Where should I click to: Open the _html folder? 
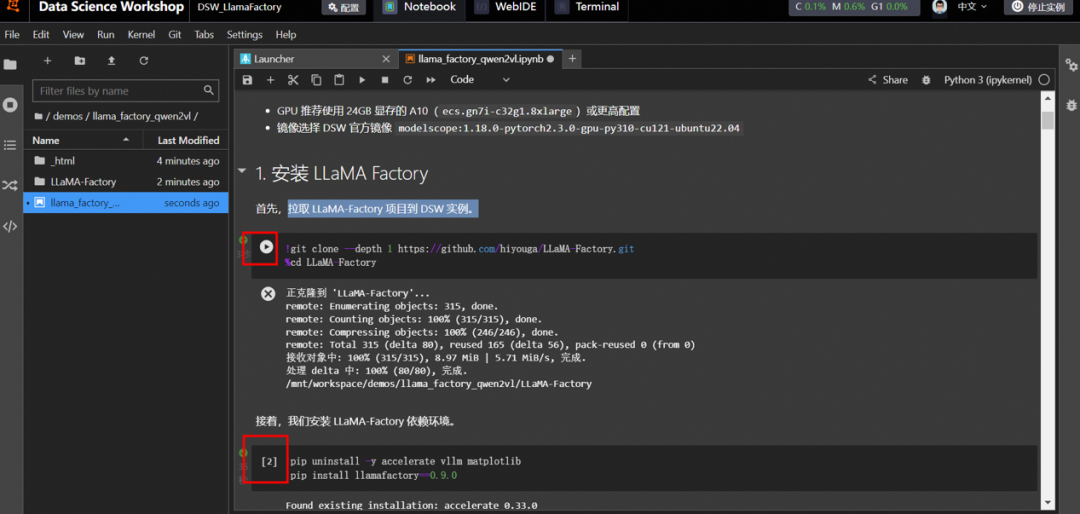click(126, 161)
